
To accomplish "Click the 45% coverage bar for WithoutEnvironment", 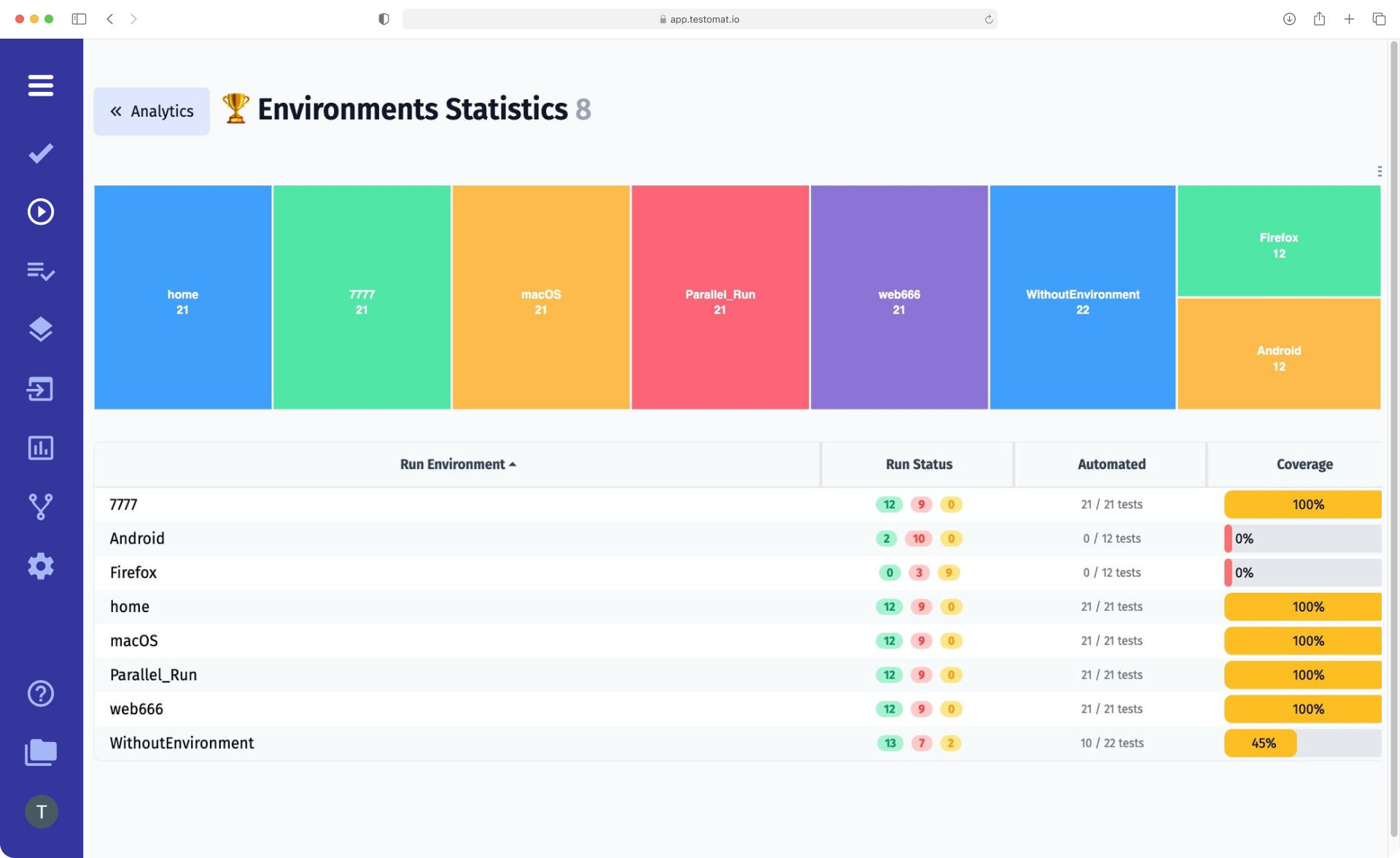I will pos(1261,743).
